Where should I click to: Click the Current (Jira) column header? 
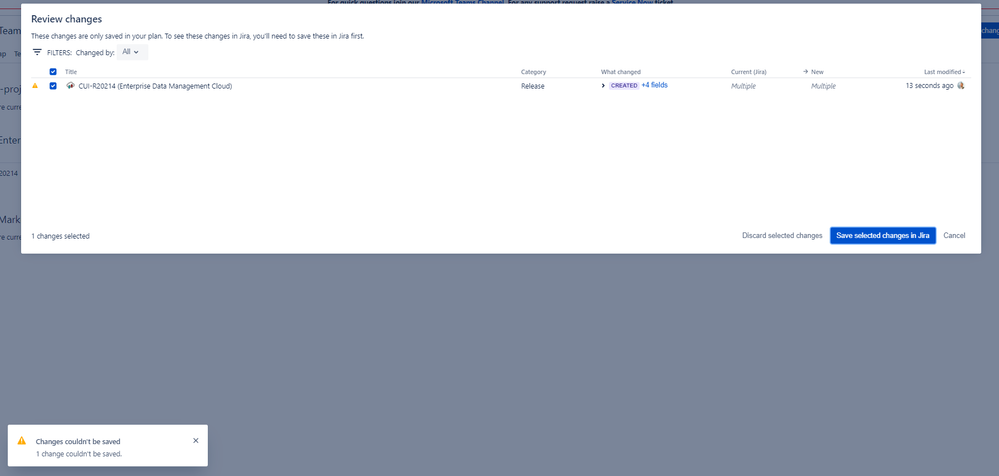[748, 72]
